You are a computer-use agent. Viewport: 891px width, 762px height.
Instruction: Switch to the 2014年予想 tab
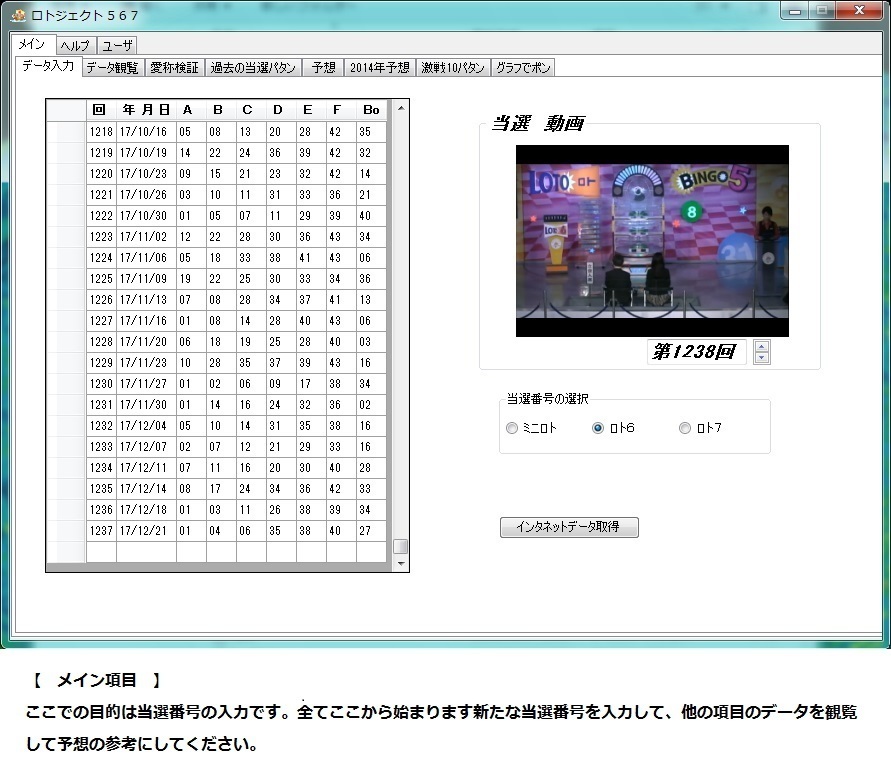click(x=380, y=68)
